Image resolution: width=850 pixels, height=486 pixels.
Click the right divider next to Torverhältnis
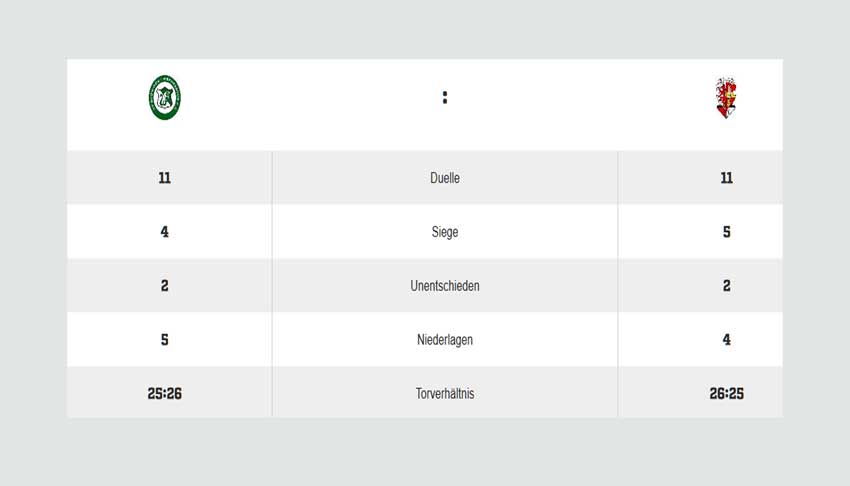click(x=617, y=392)
